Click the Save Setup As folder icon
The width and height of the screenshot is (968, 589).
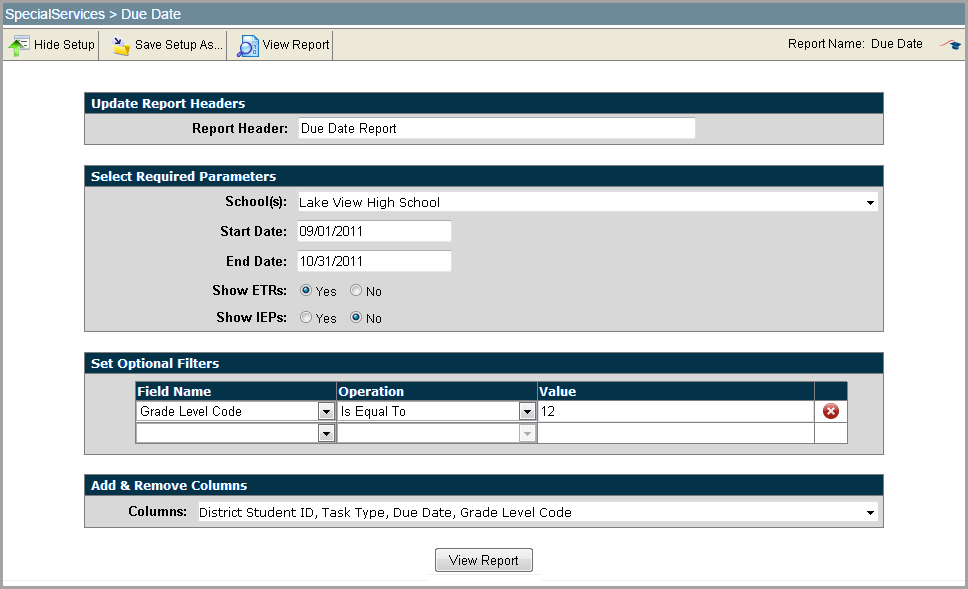(x=122, y=46)
